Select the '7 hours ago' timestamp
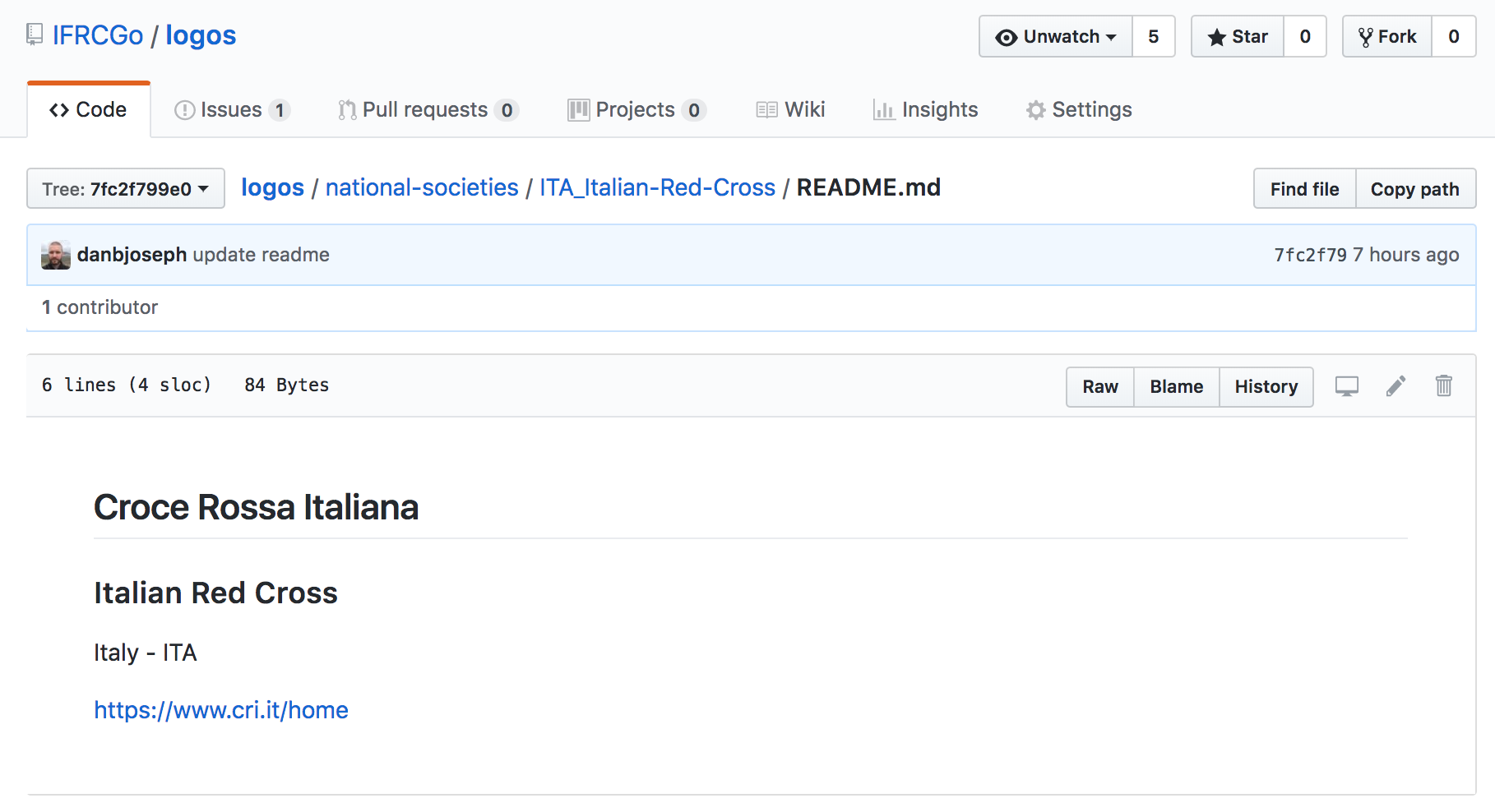This screenshot has height=812, width=1495. coord(1406,255)
